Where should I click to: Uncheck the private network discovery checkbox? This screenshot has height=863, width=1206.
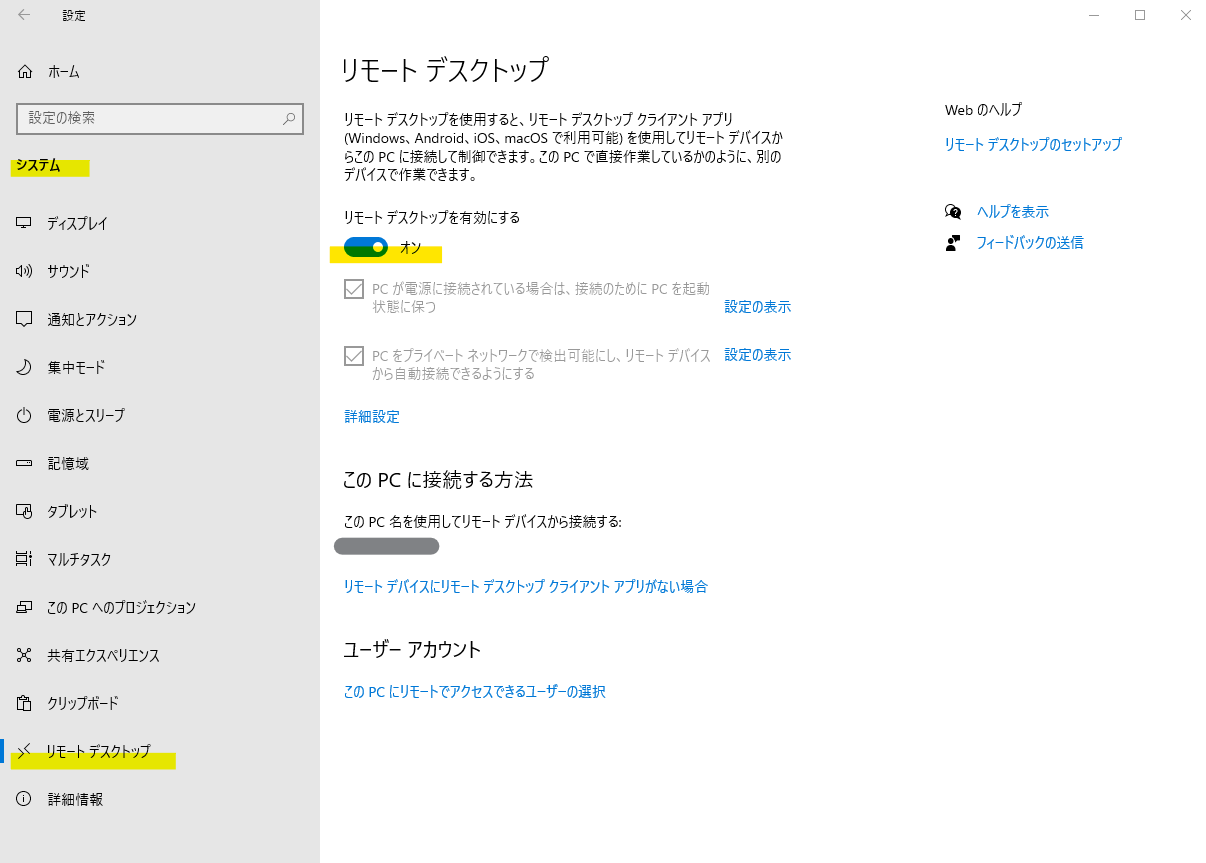point(354,356)
